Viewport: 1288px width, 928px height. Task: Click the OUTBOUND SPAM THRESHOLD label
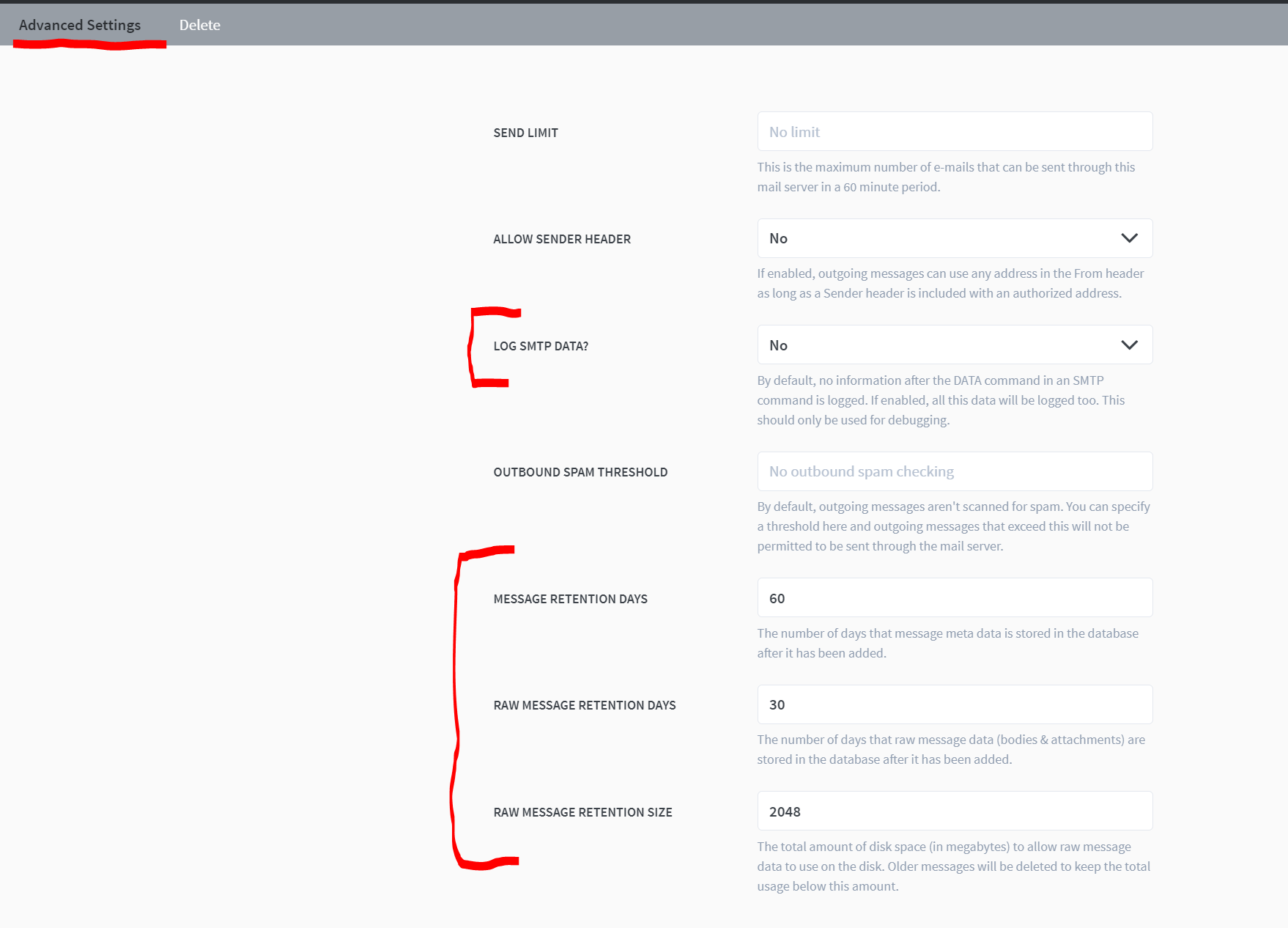(580, 471)
